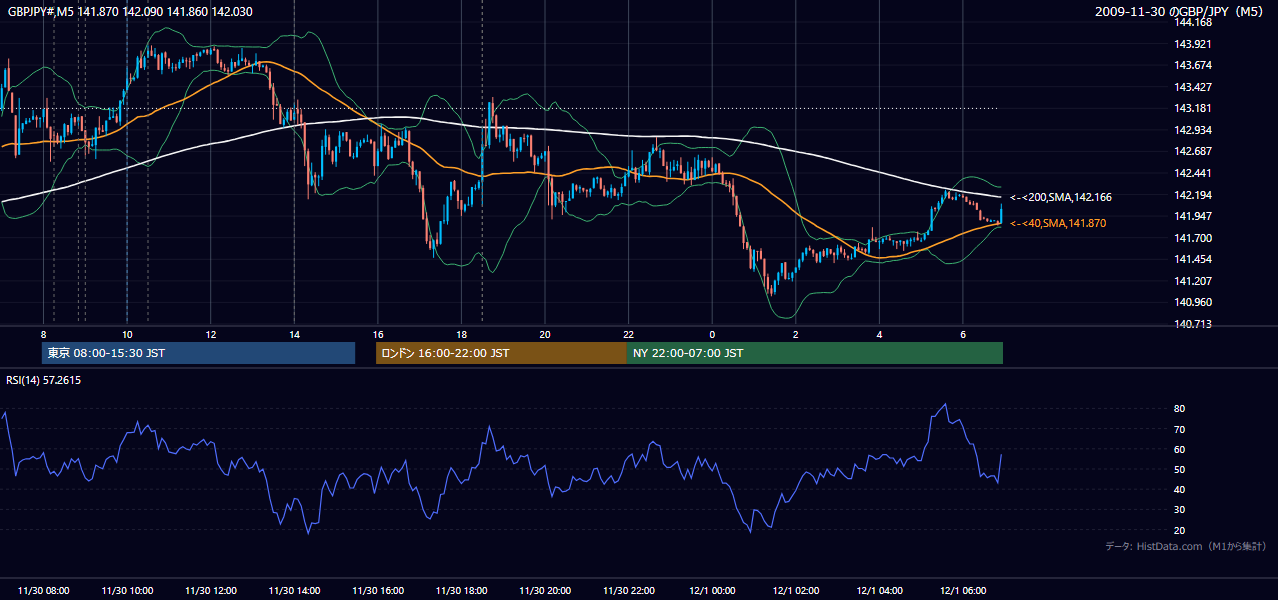
Task: Click the 12/1 00:00 time label
Action: pyautogui.click(x=712, y=591)
